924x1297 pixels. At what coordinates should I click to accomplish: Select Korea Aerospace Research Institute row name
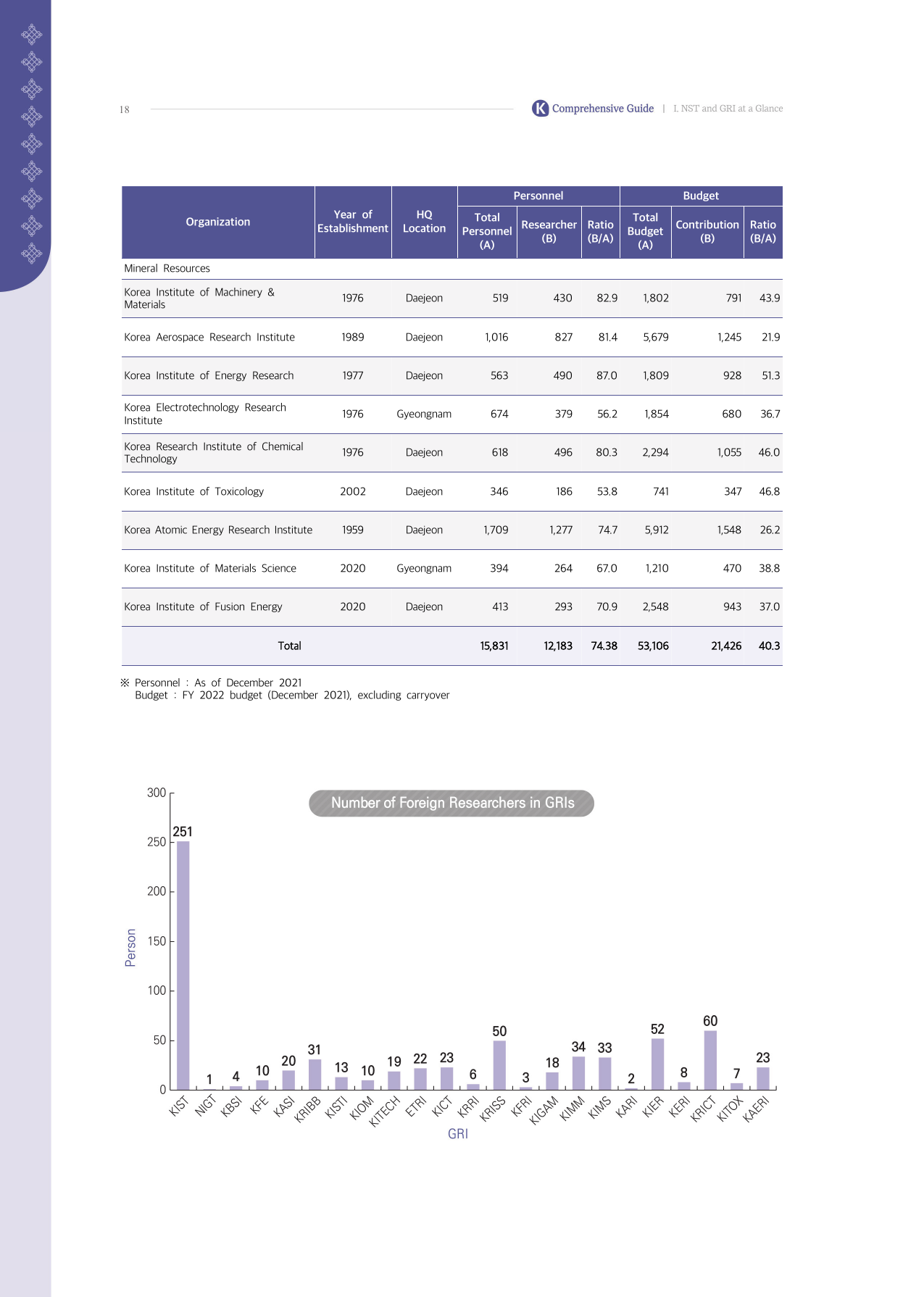point(209,337)
